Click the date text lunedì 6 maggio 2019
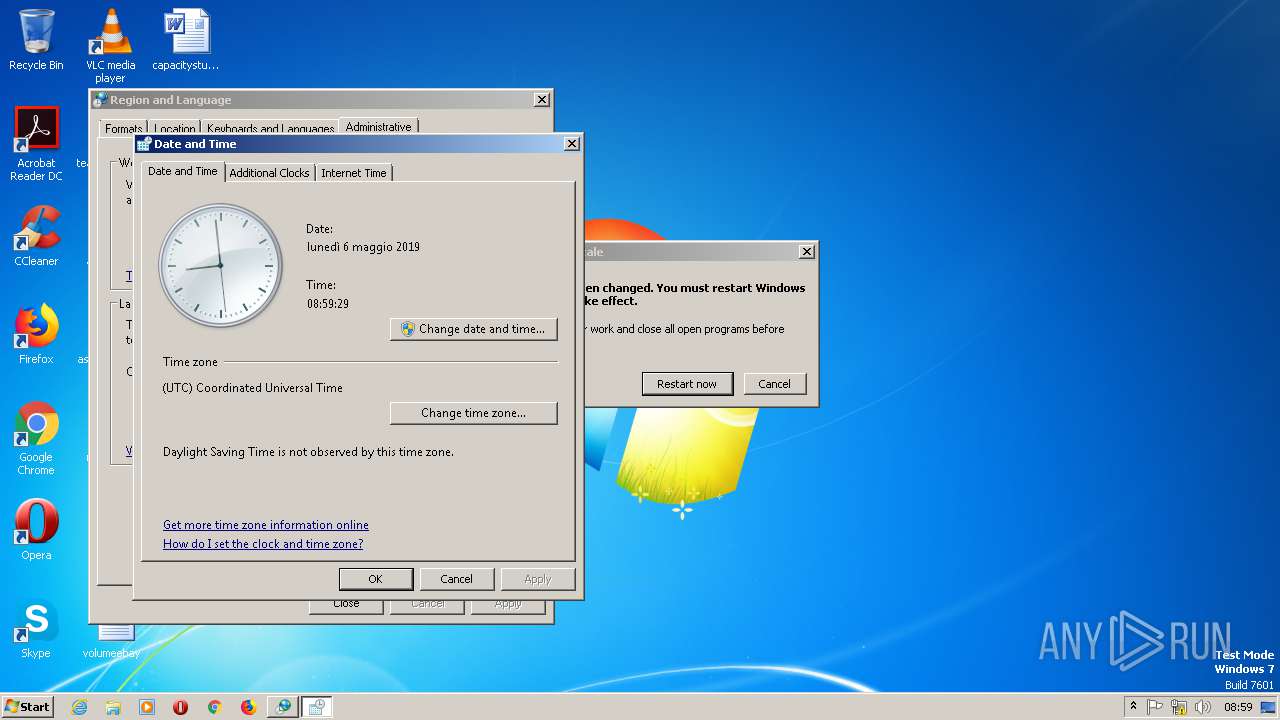This screenshot has height=720, width=1280. [x=363, y=247]
